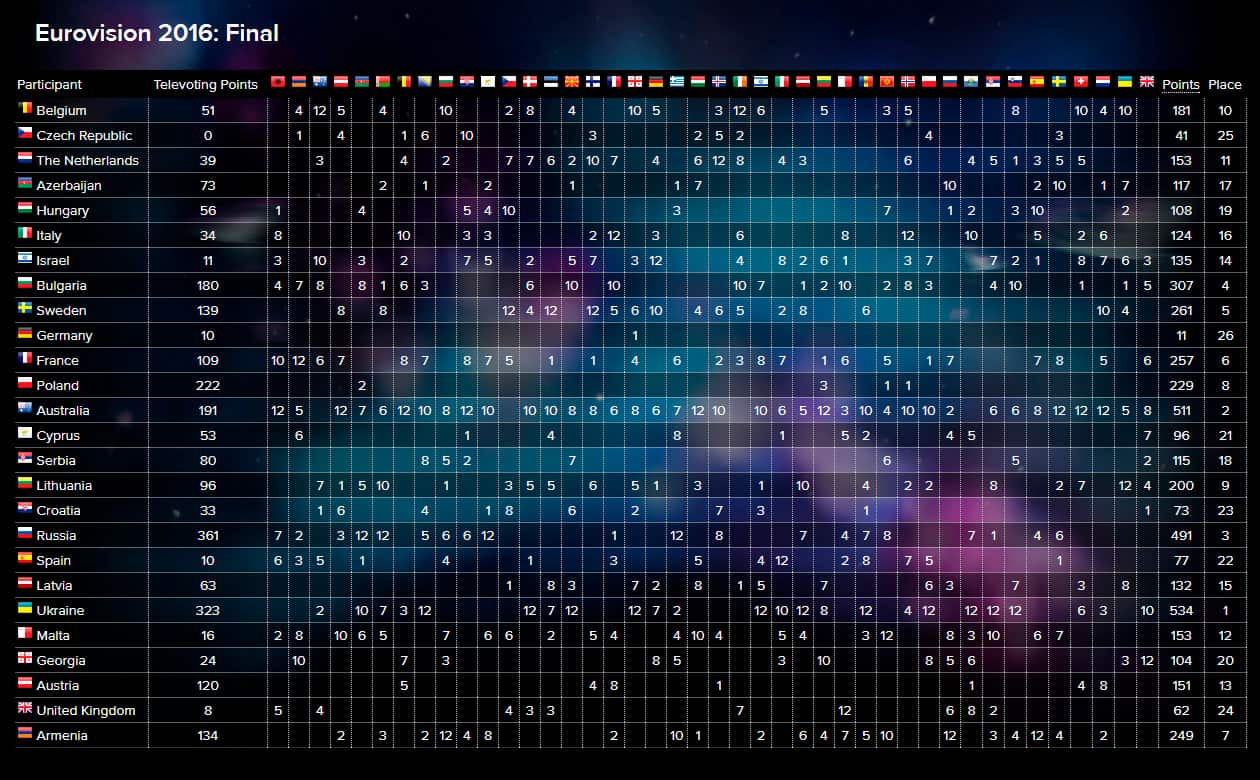
Task: Click the Italy flag icon
Action: (x=25, y=235)
